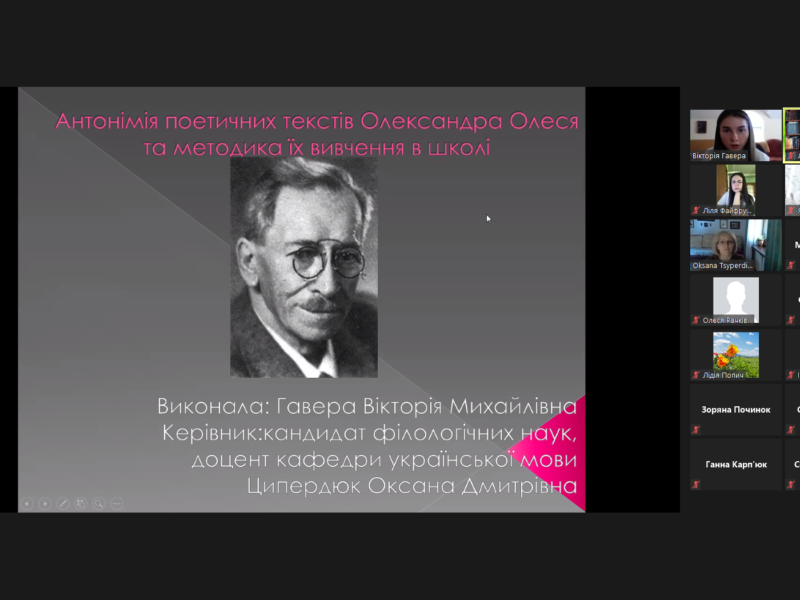Open more slideshow options ellipsis

point(117,503)
